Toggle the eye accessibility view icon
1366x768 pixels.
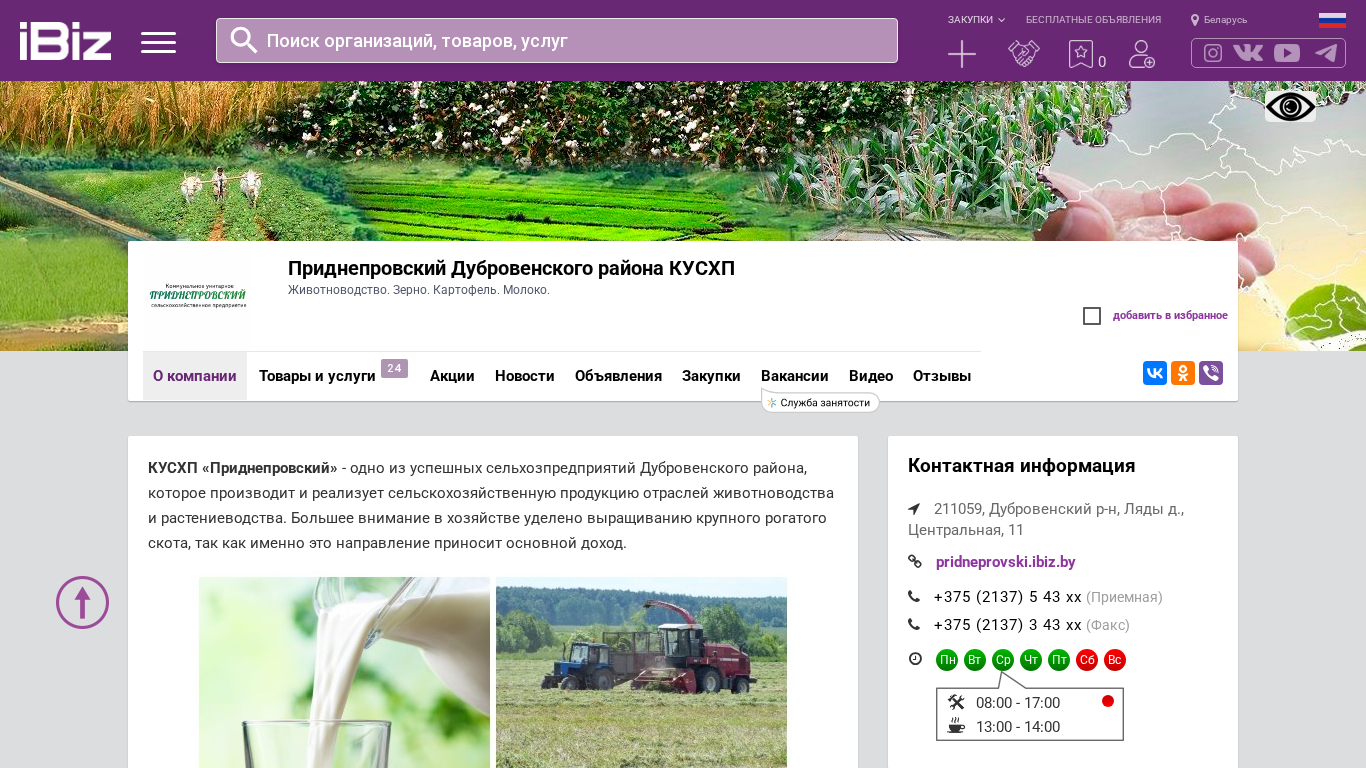1290,107
